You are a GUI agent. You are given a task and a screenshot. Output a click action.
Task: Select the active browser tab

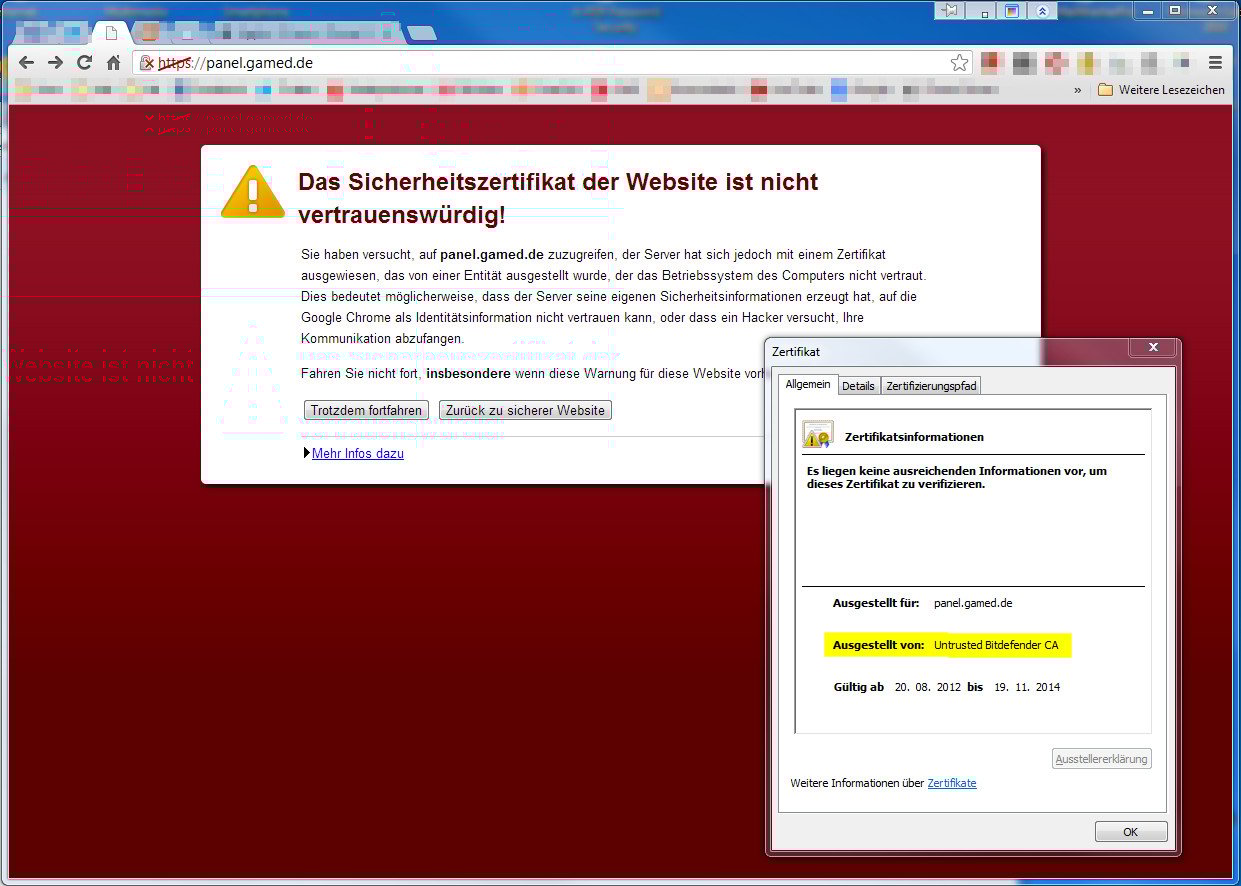point(112,33)
